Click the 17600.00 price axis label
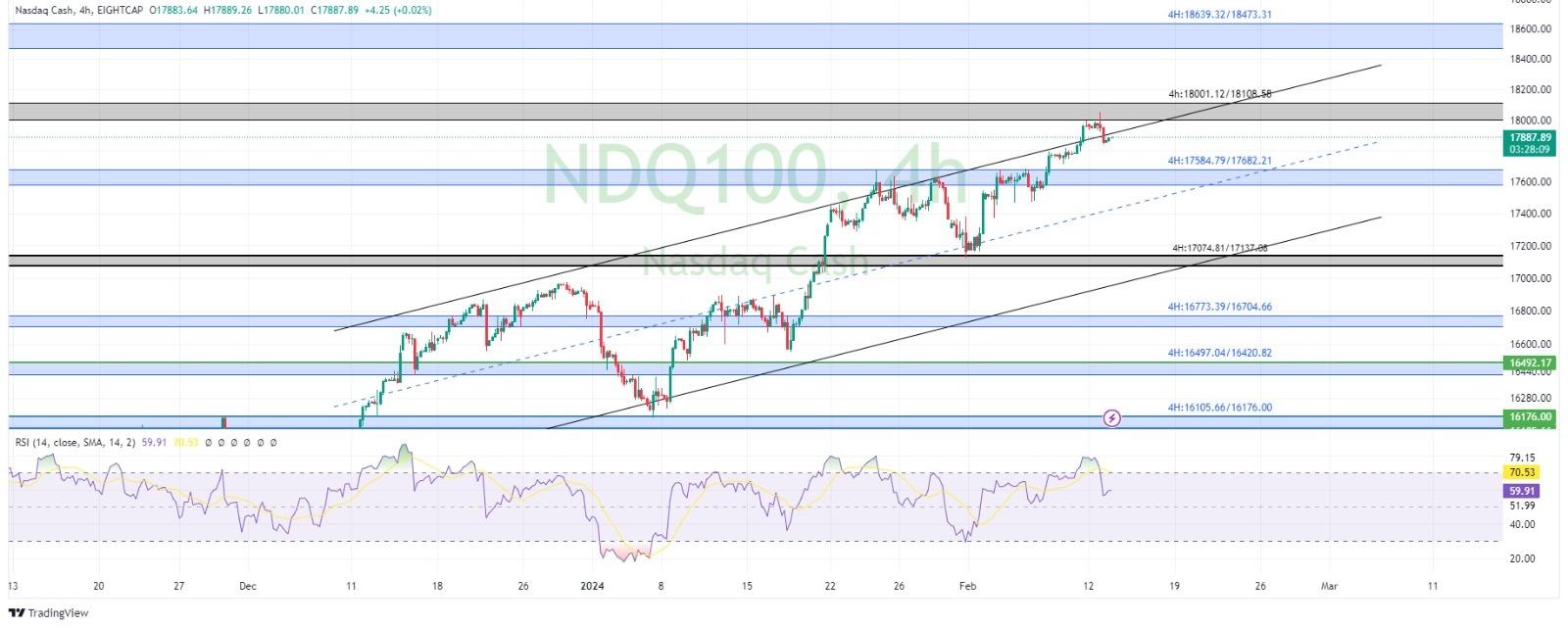The image size is (1568, 628). pos(1530,182)
